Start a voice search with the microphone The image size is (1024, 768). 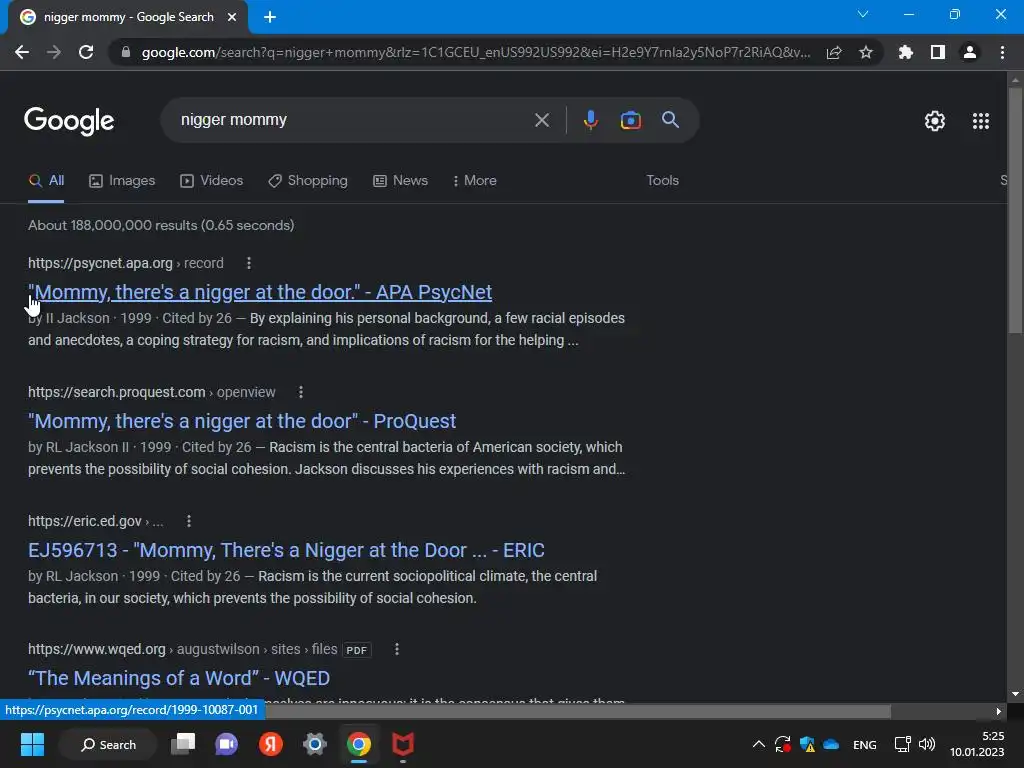click(x=590, y=120)
